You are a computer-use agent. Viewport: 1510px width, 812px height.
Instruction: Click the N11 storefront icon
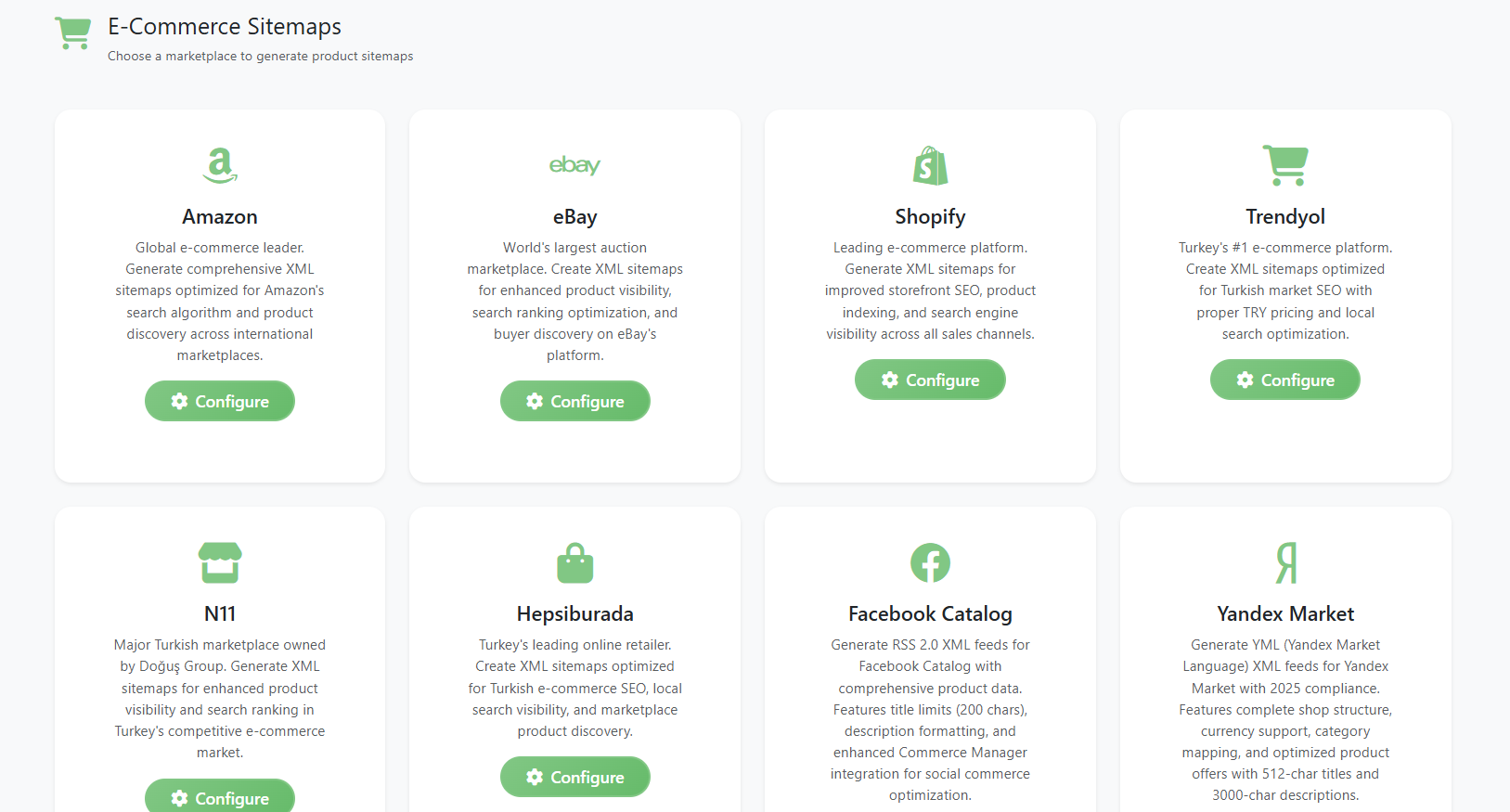point(220,563)
